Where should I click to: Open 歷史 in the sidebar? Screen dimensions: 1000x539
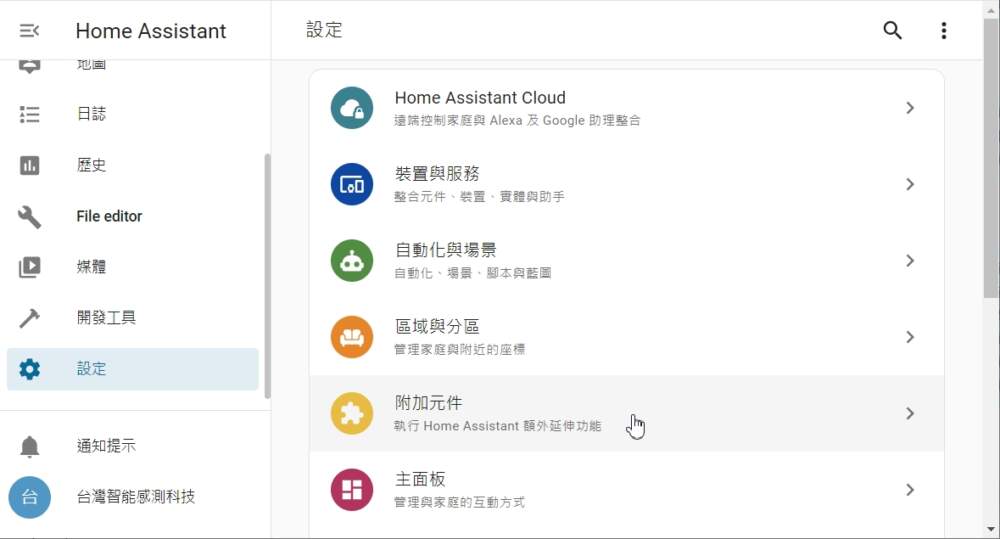[91, 165]
